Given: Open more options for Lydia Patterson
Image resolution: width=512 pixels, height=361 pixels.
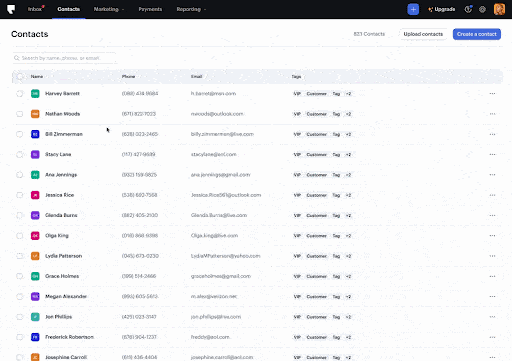Looking at the screenshot, I should click(492, 256).
